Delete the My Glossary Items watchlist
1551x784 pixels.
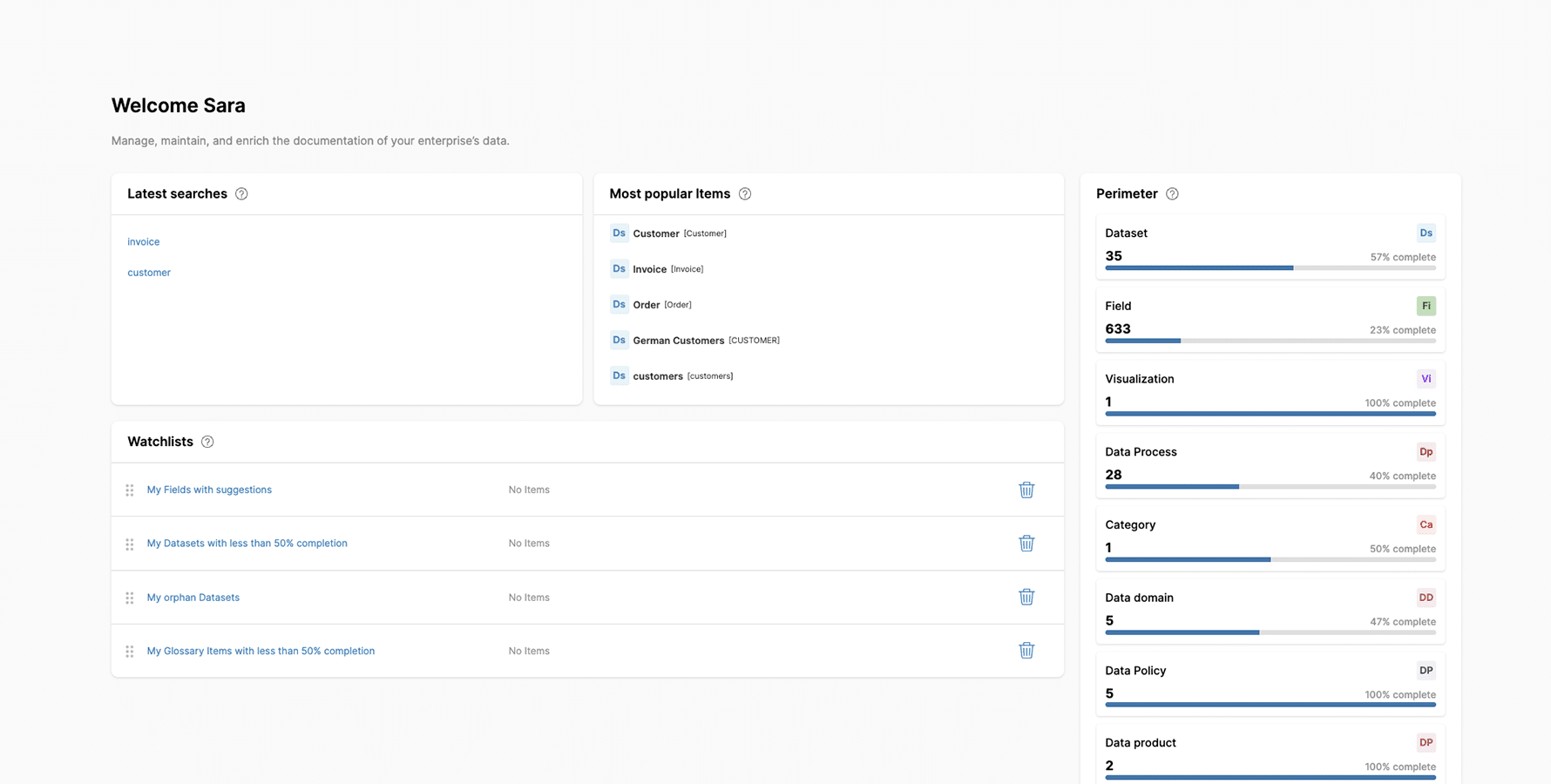[1026, 650]
